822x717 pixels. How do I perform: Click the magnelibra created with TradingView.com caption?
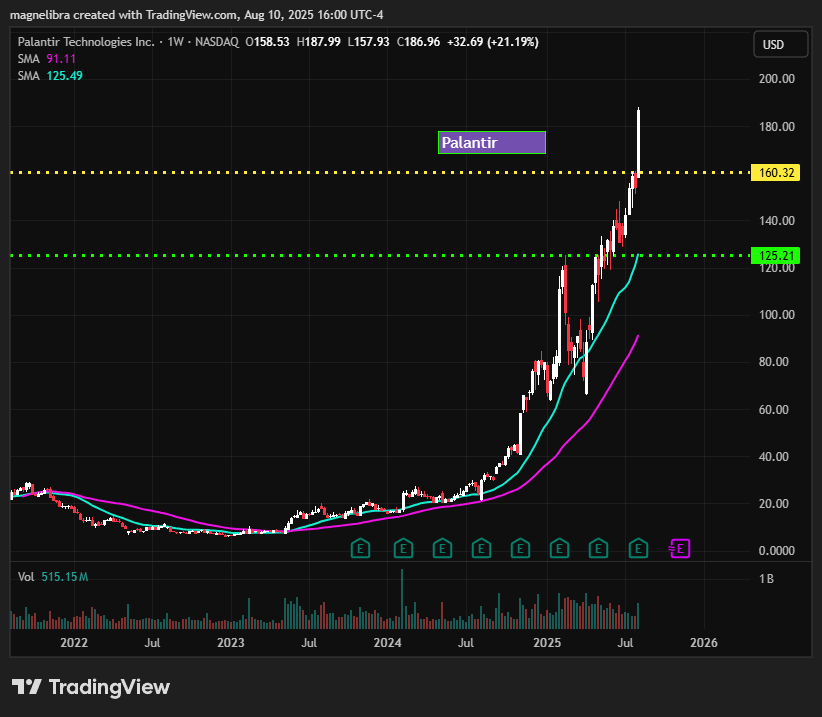(197, 15)
